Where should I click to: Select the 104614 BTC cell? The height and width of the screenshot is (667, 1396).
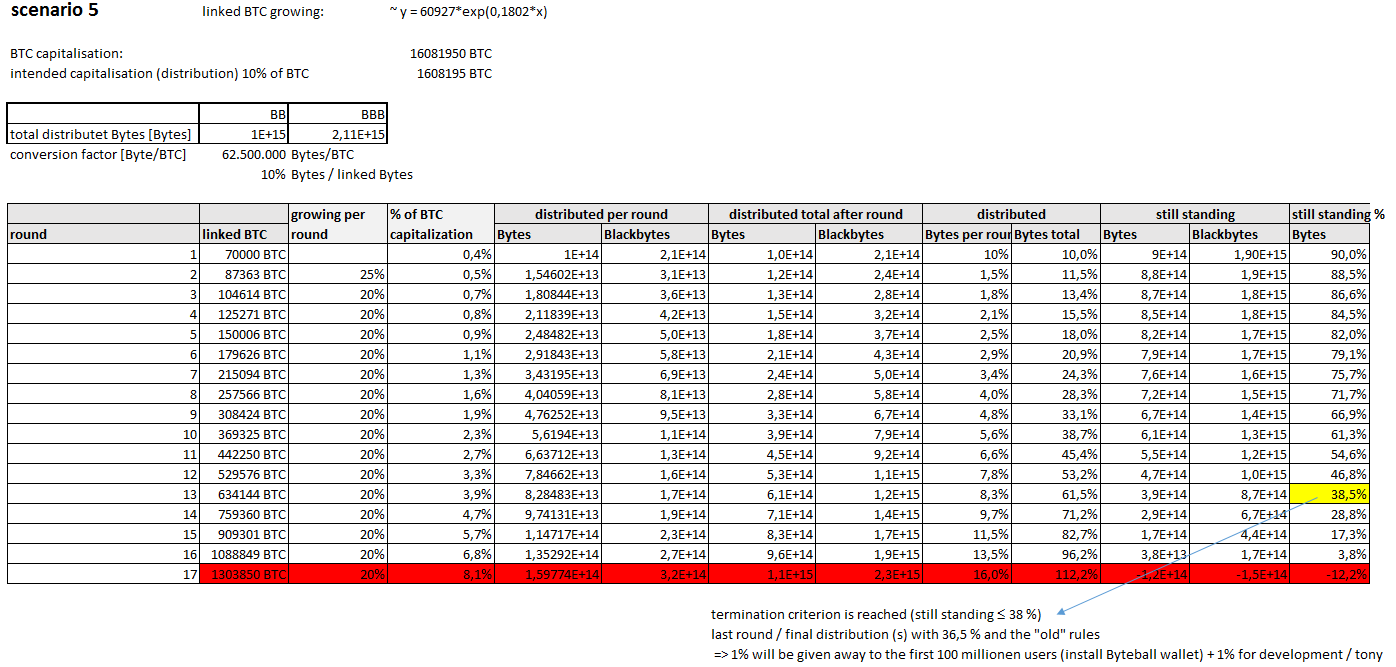(244, 294)
